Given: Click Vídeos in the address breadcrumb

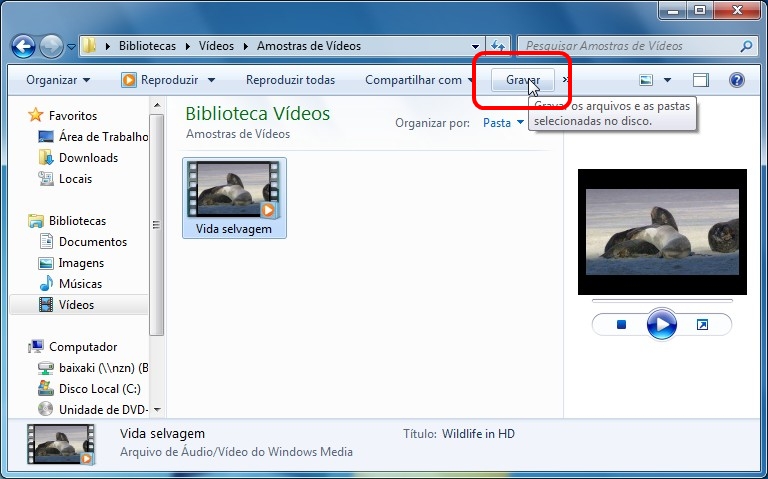Looking at the screenshot, I should pos(216,46).
